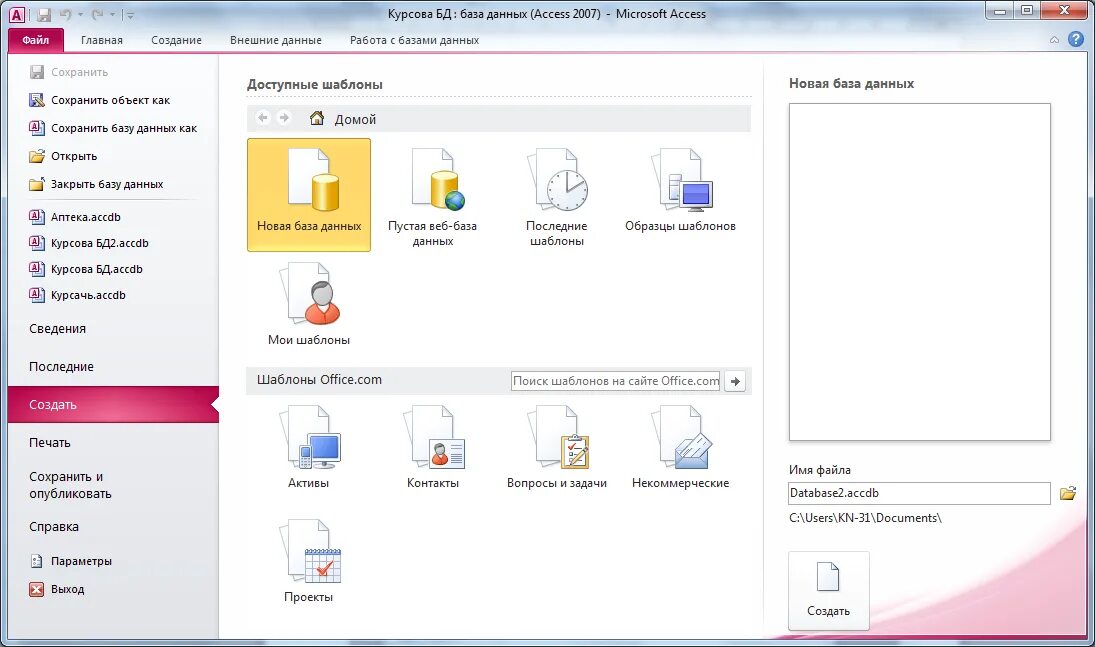Click Выход to exit Access
The height and width of the screenshot is (647, 1095).
(57, 589)
